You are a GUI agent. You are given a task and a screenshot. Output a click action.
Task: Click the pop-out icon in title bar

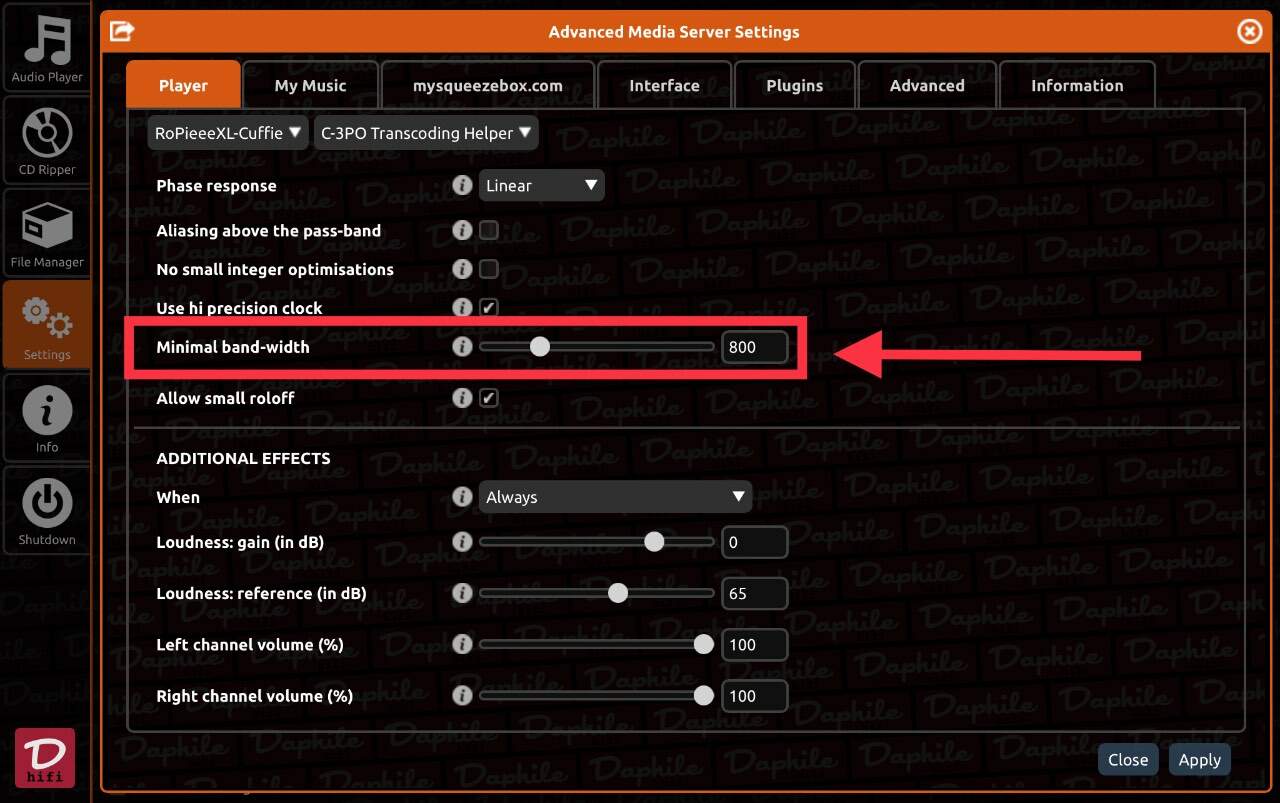(122, 31)
